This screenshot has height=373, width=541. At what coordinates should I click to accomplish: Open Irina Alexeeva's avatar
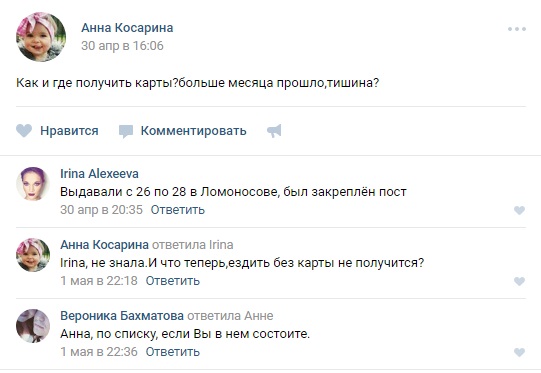pyautogui.click(x=33, y=184)
